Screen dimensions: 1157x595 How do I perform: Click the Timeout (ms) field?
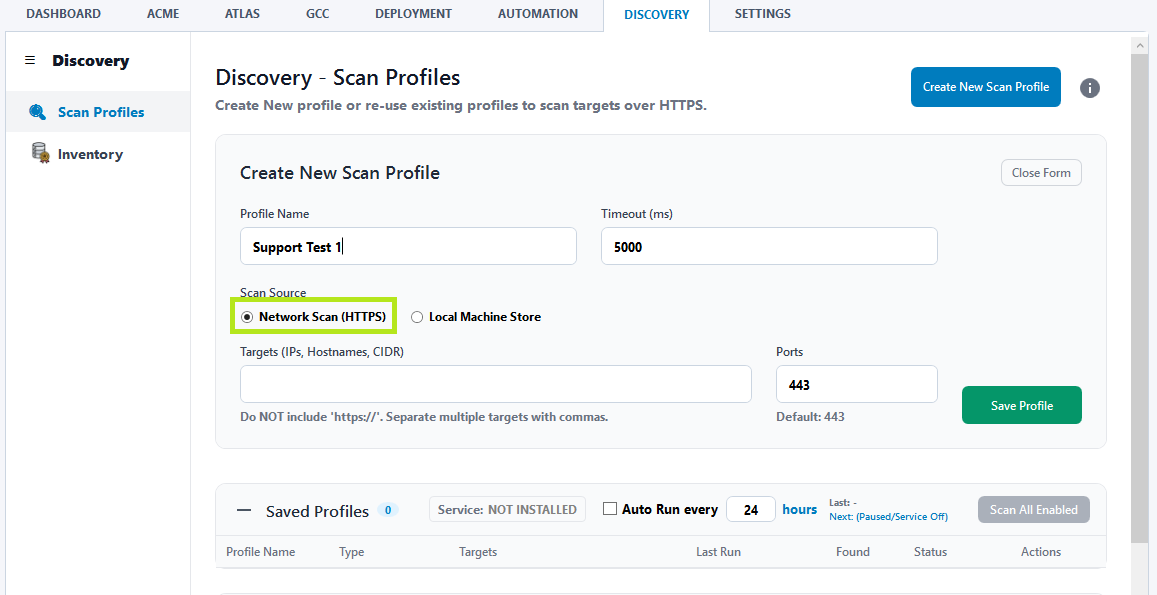pyautogui.click(x=769, y=247)
